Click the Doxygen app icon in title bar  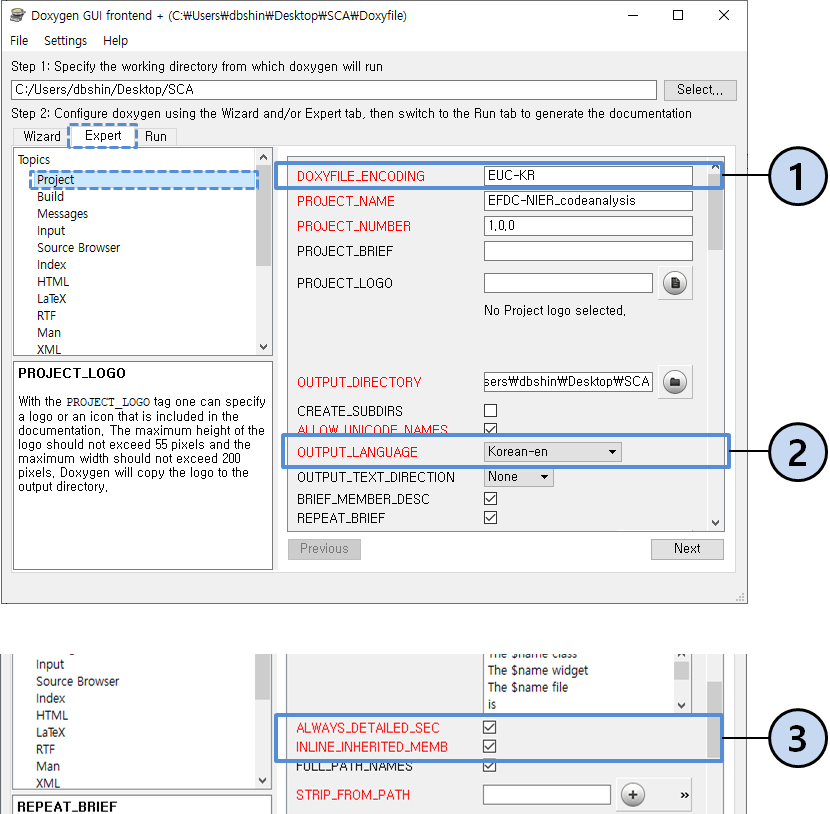click(17, 15)
